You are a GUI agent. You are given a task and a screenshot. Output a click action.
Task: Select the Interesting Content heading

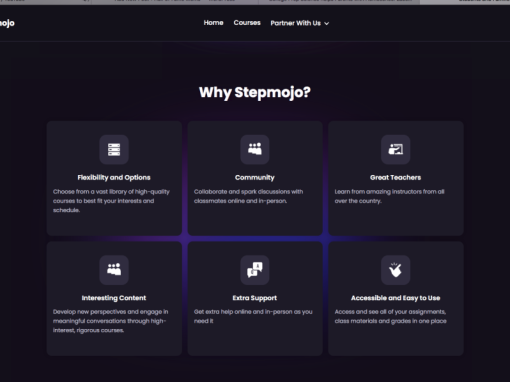114,298
